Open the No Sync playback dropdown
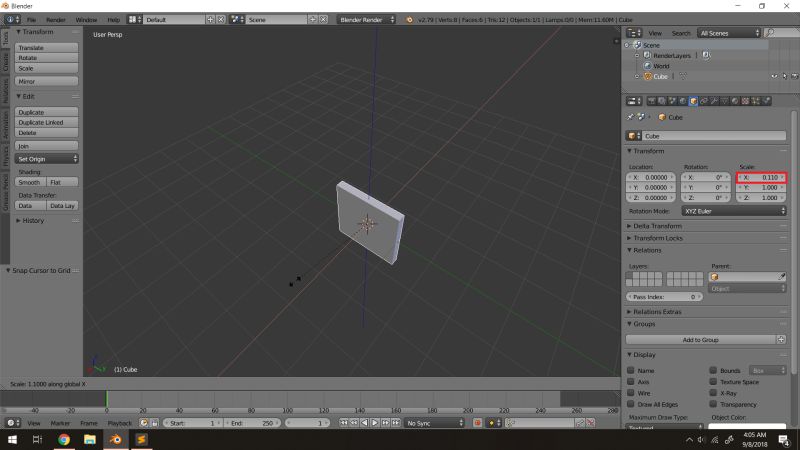 [435, 423]
